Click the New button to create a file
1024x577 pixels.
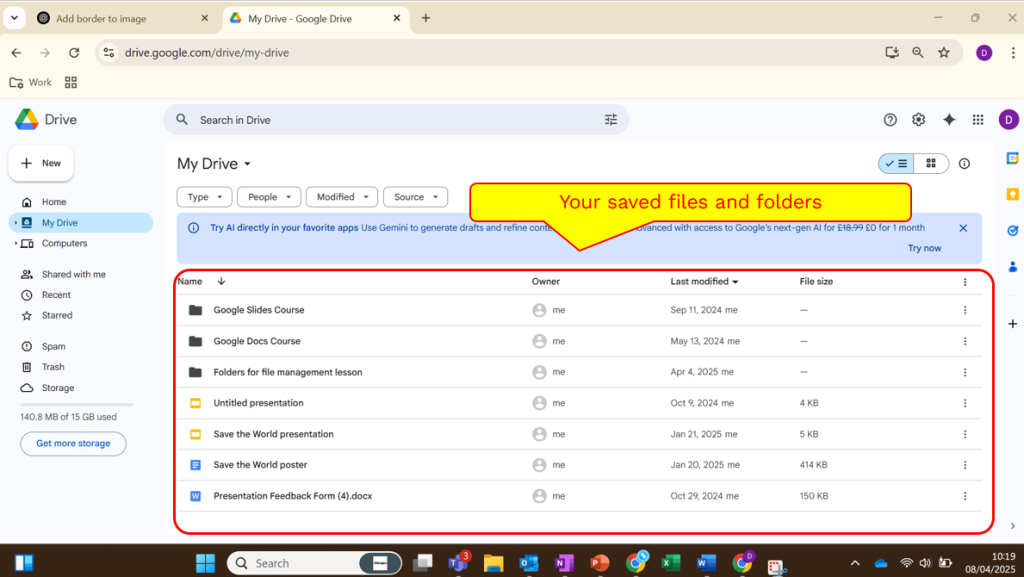coord(40,163)
